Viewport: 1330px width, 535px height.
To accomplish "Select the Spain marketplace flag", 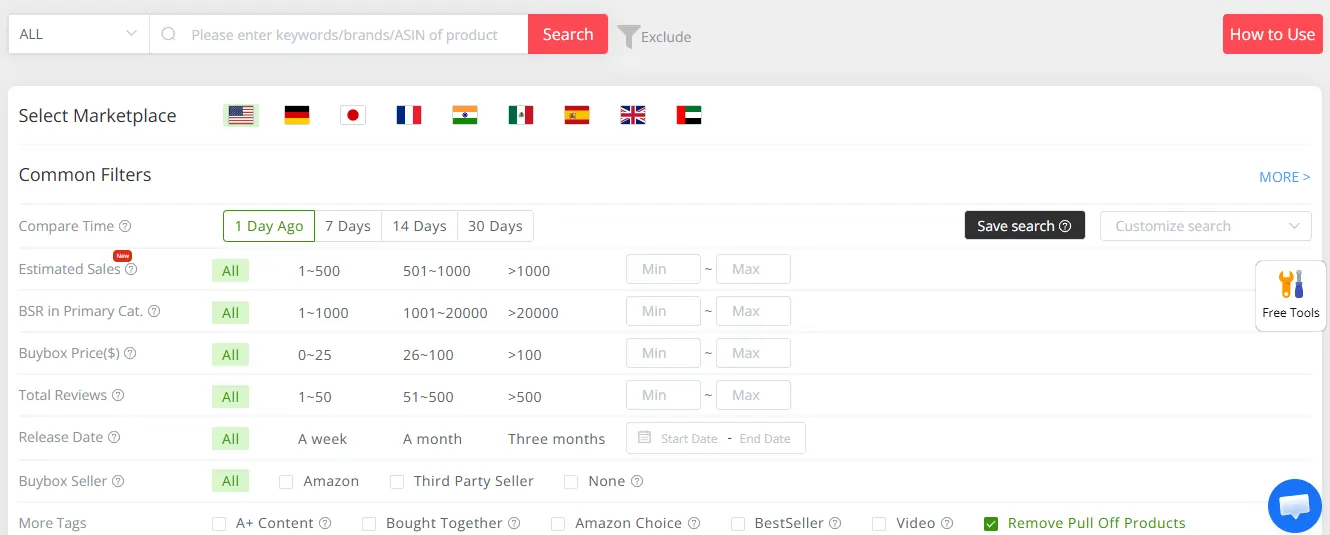I will click(577, 115).
